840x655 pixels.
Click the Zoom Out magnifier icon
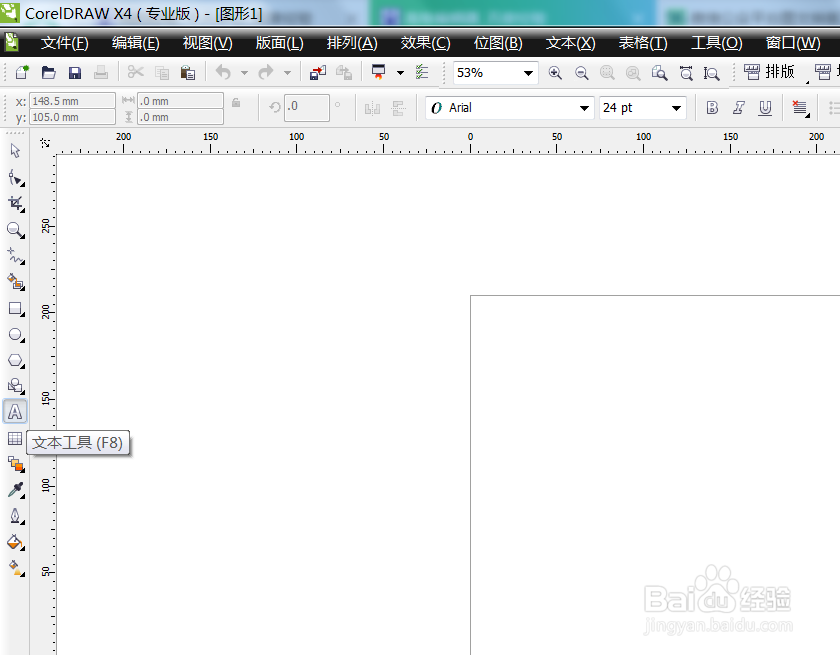point(581,73)
